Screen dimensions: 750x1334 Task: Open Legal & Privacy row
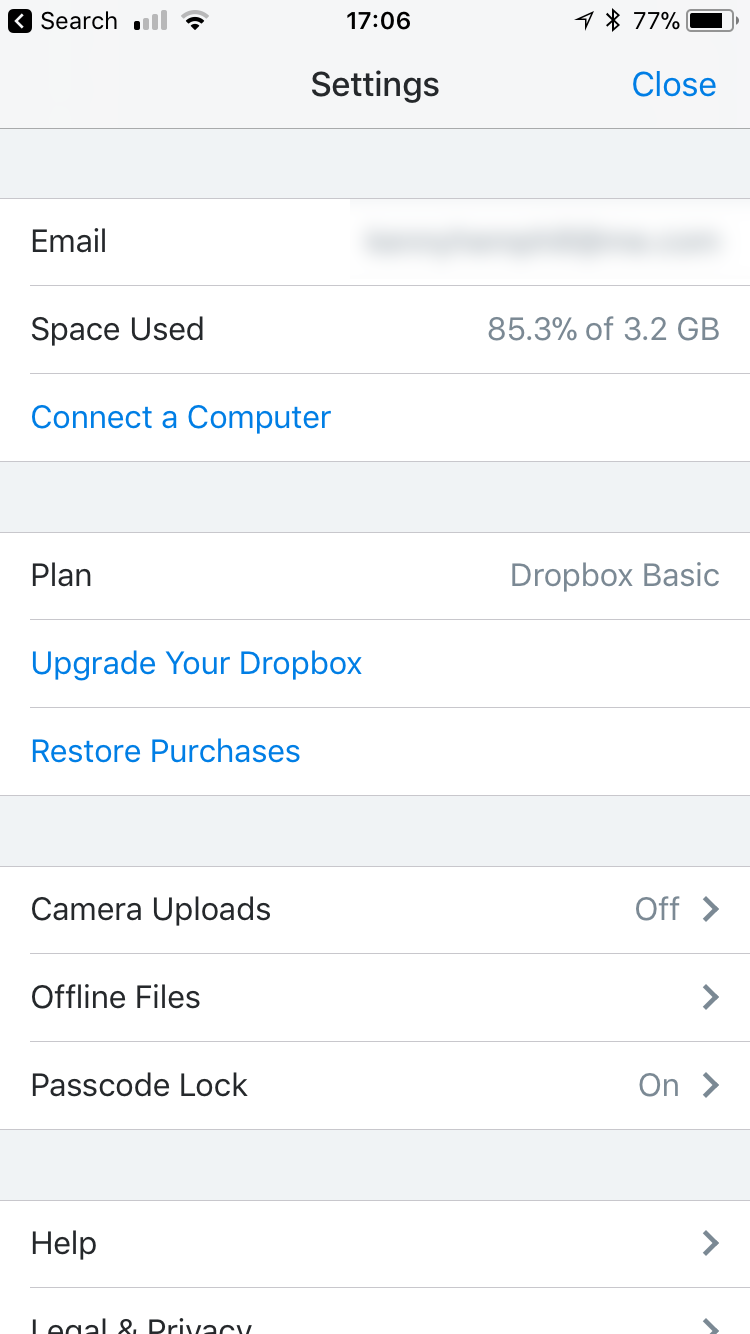pyautogui.click(x=375, y=1314)
